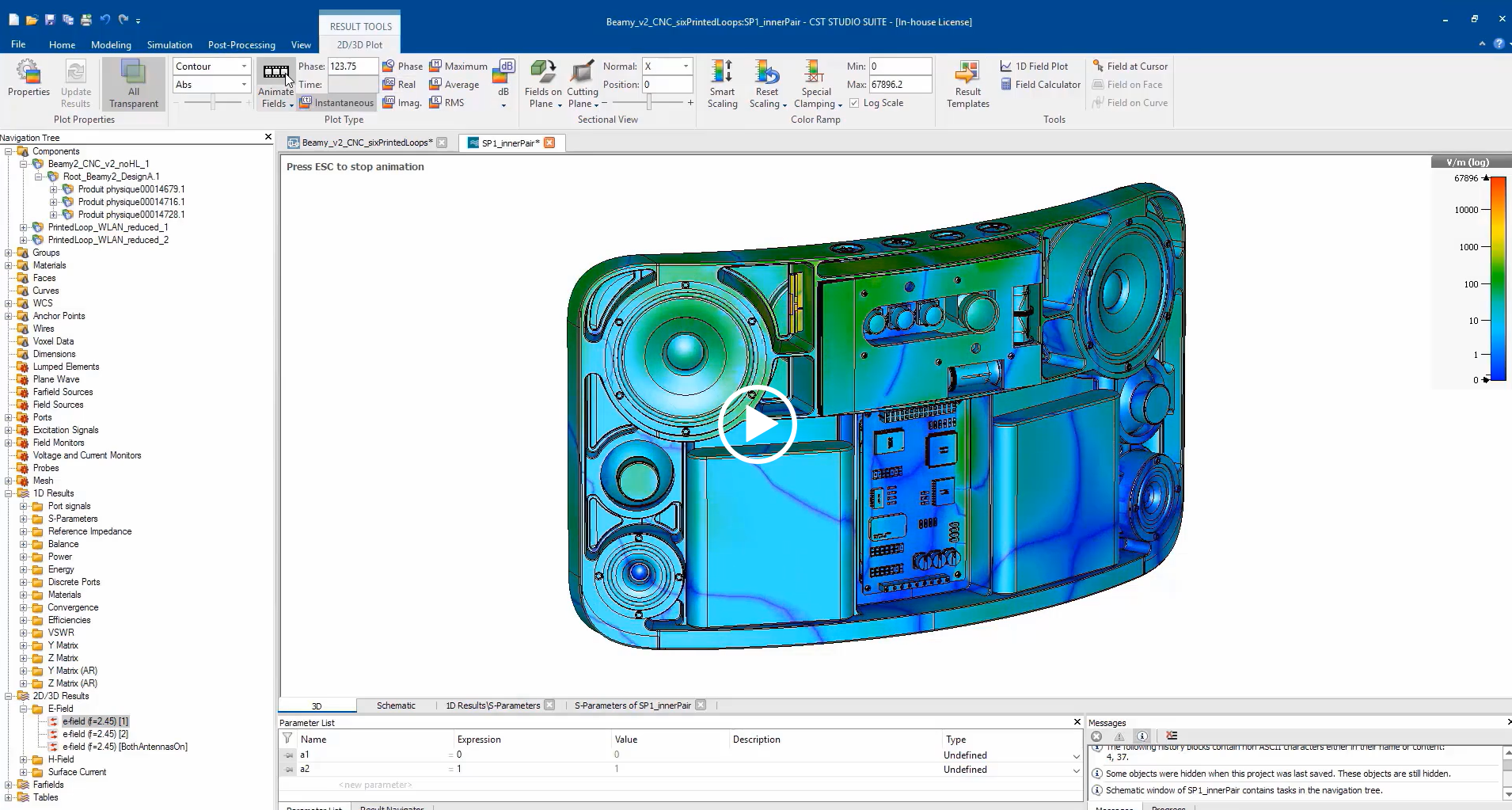Enable the Cutting Plane tool
This screenshot has height=810, width=1512.
point(582,74)
